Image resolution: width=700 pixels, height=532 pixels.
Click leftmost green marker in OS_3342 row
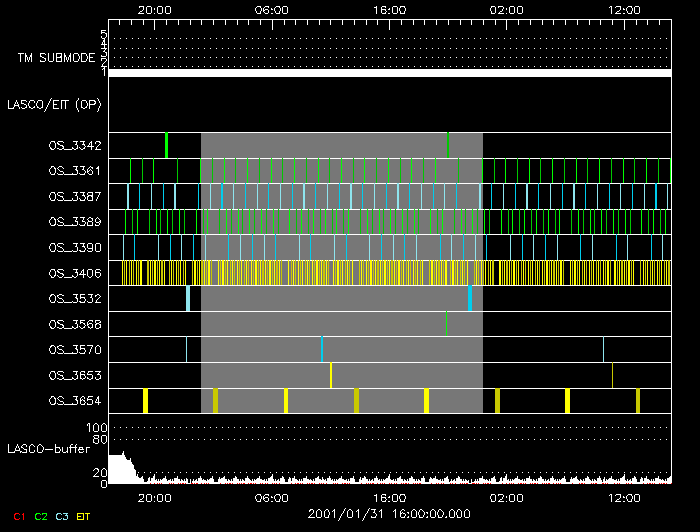pyautogui.click(x=167, y=145)
